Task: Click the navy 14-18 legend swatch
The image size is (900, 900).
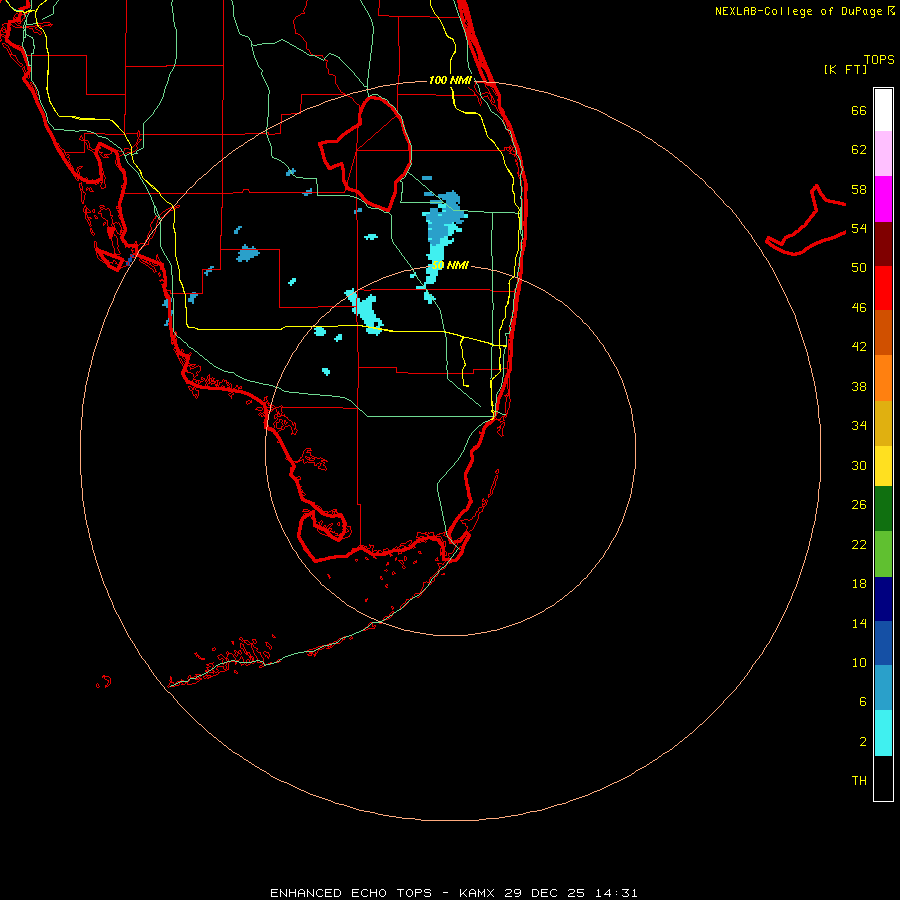Action: click(883, 599)
